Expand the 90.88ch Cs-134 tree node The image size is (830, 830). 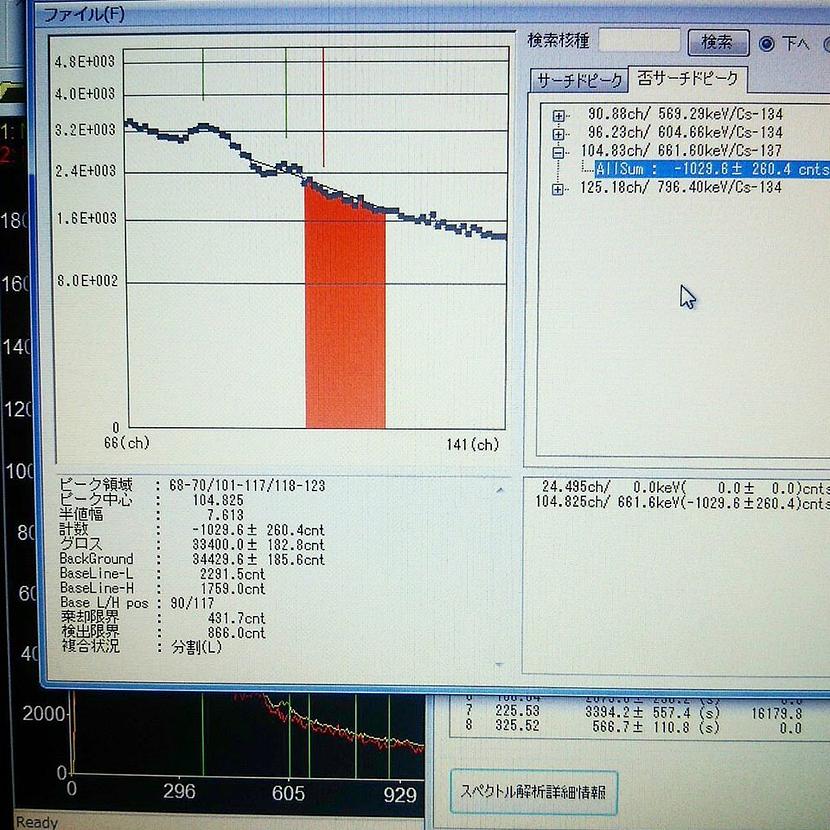[x=559, y=114]
